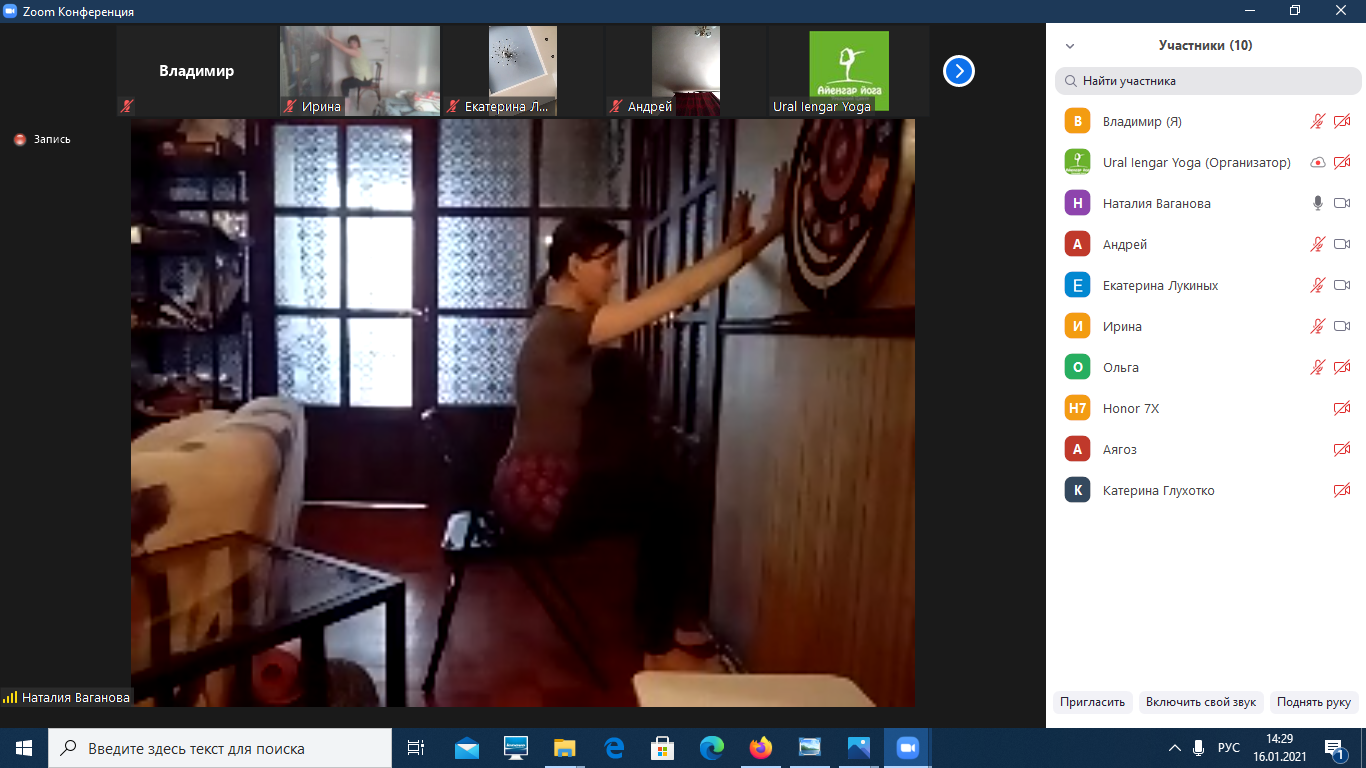
Task: Click the red recording indicator icon
Action: pos(20,140)
